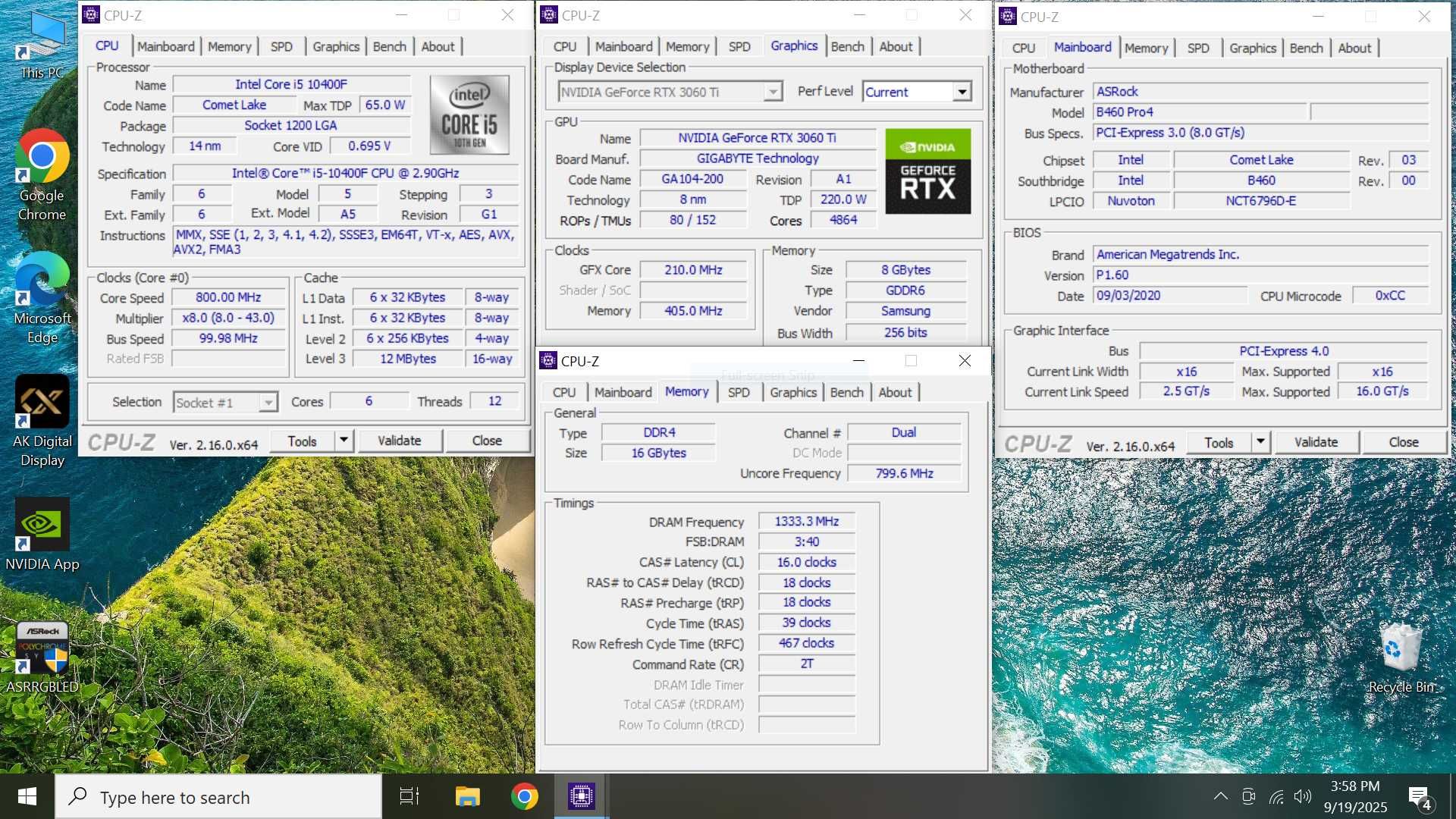Open the Recycle Bin
Viewport: 1456px width, 819px height.
(x=1401, y=657)
